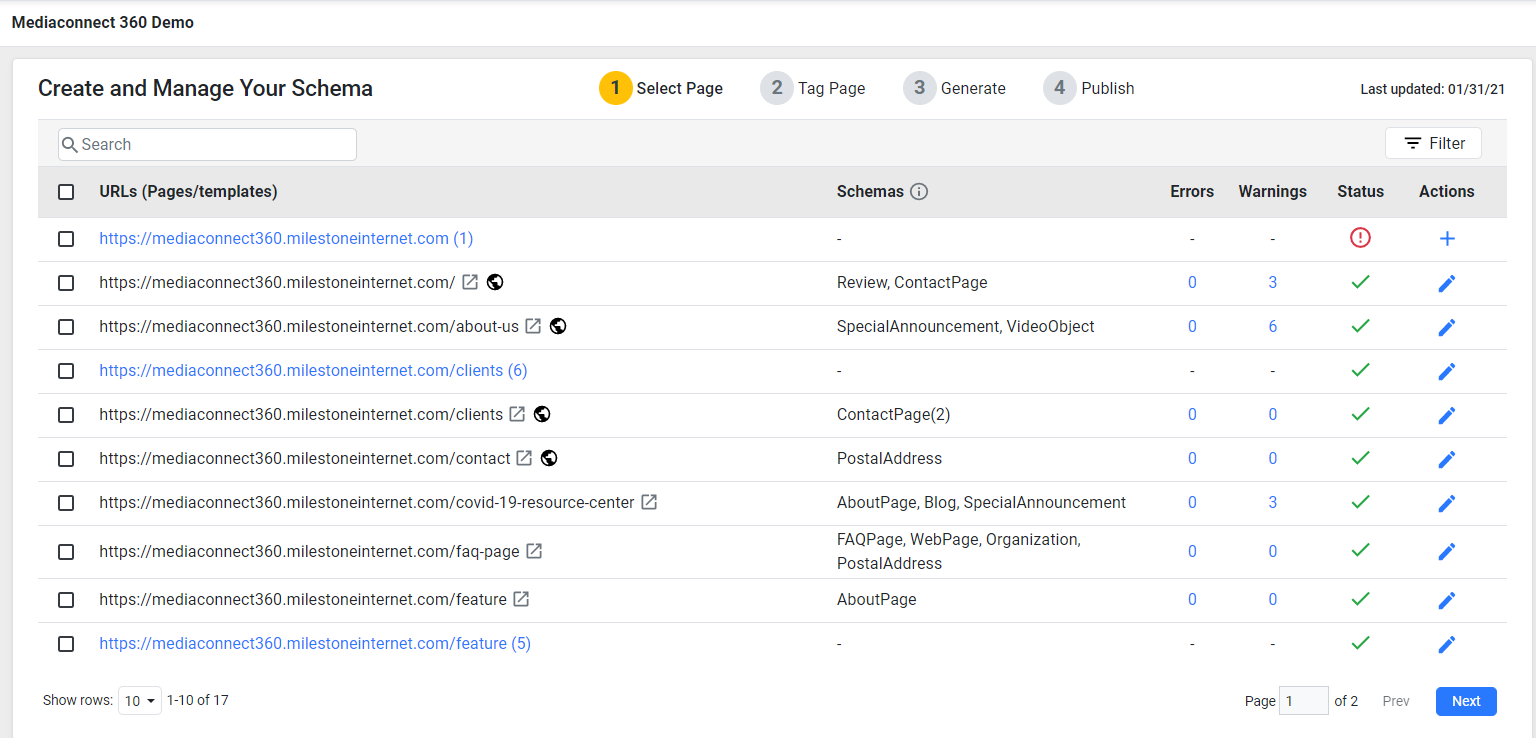
Task: Click the "URLs (Pages/templates)" column header
Action: 188,191
